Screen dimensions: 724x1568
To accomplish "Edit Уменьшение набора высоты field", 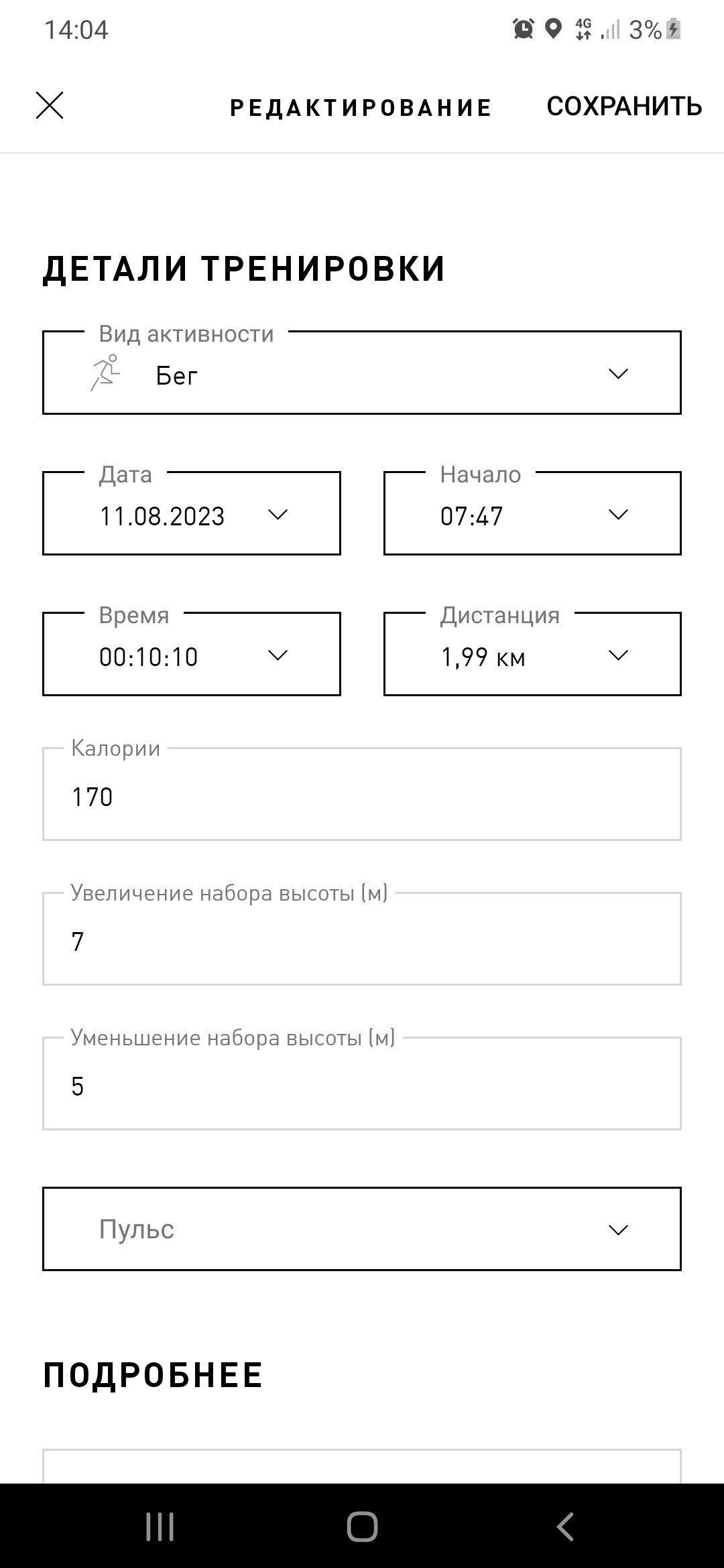I will point(362,1084).
